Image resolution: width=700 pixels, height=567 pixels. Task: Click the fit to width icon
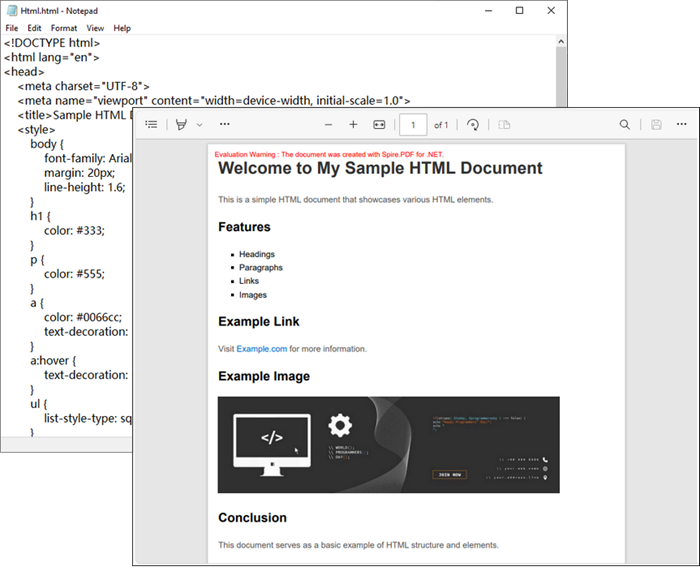tap(379, 125)
